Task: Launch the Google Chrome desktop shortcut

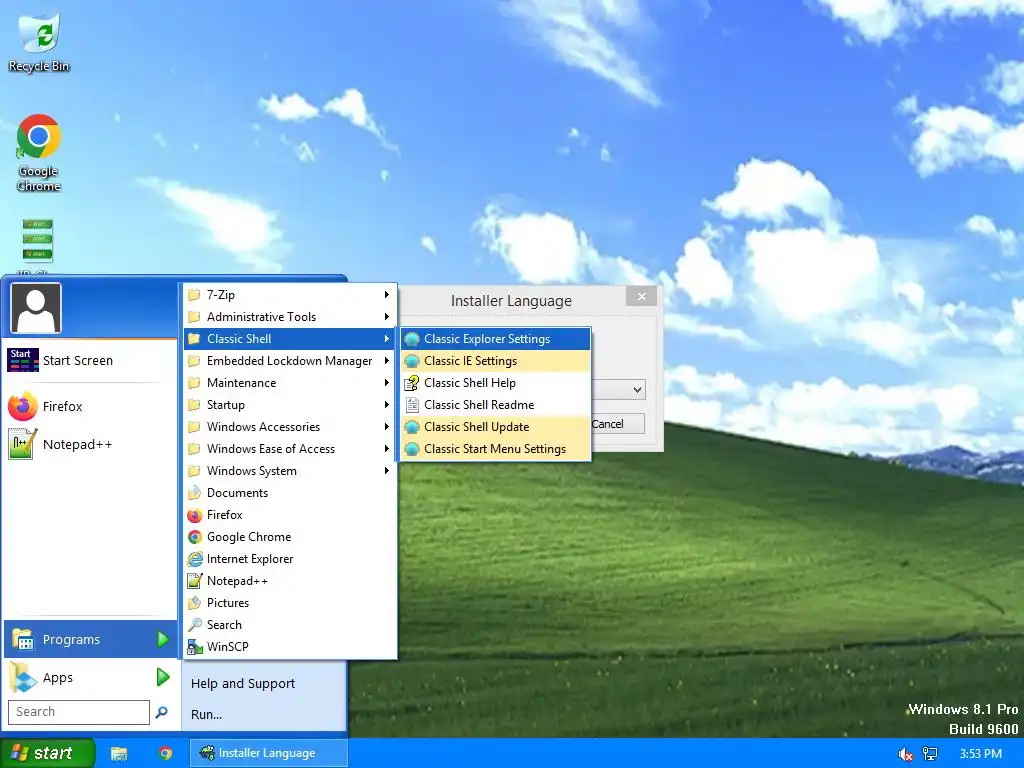Action: (39, 153)
